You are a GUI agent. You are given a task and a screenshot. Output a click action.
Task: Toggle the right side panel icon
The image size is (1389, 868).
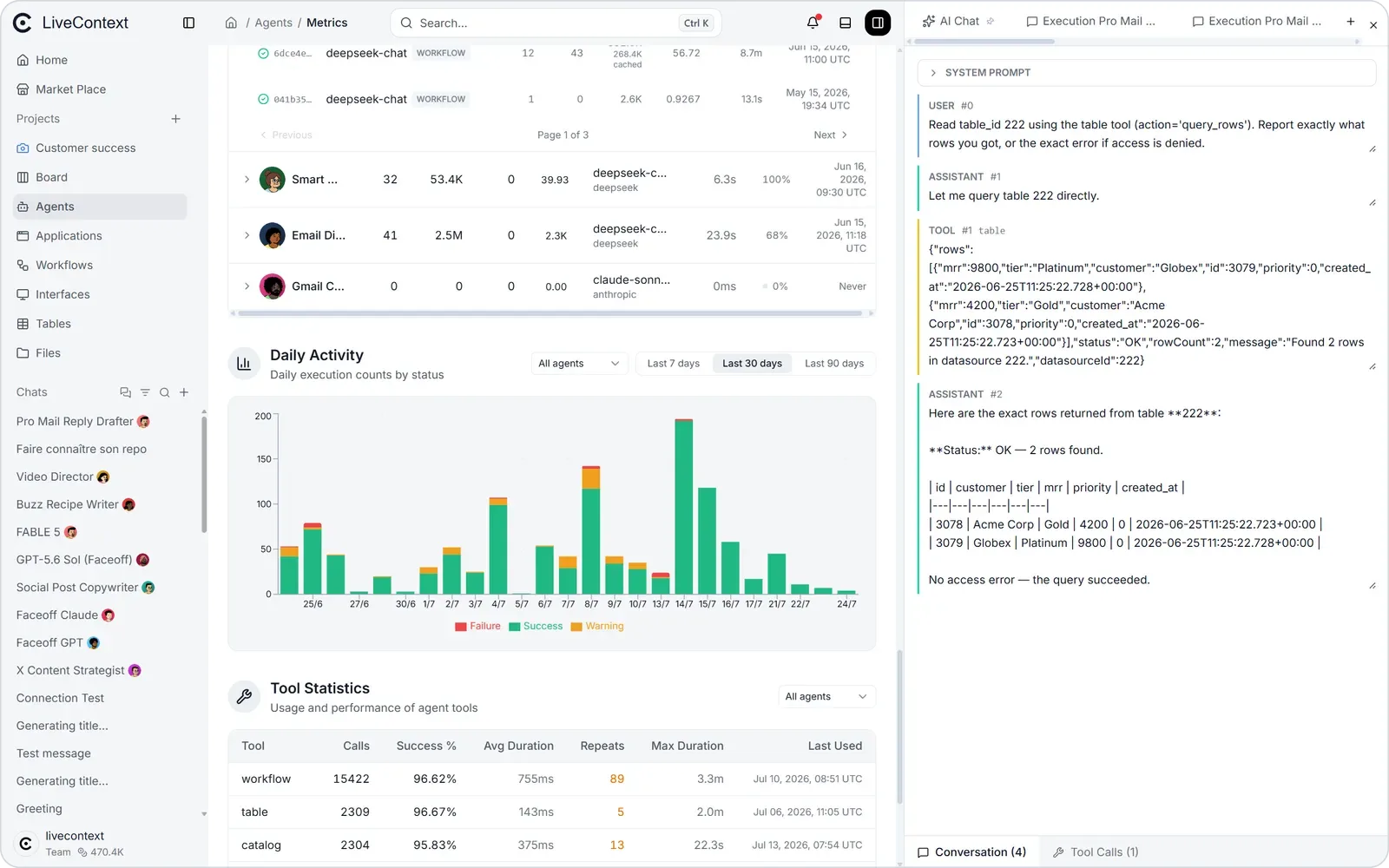click(x=878, y=23)
